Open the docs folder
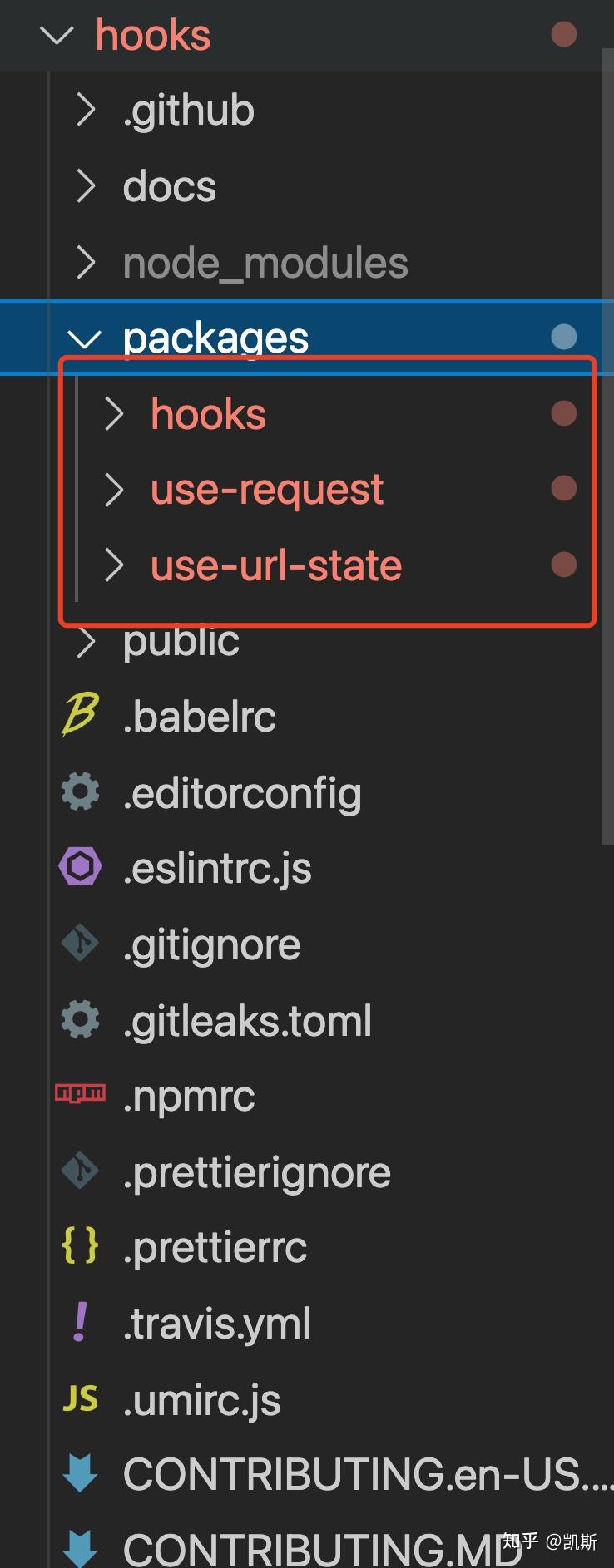Screen dimensions: 614x1568 pos(169,186)
